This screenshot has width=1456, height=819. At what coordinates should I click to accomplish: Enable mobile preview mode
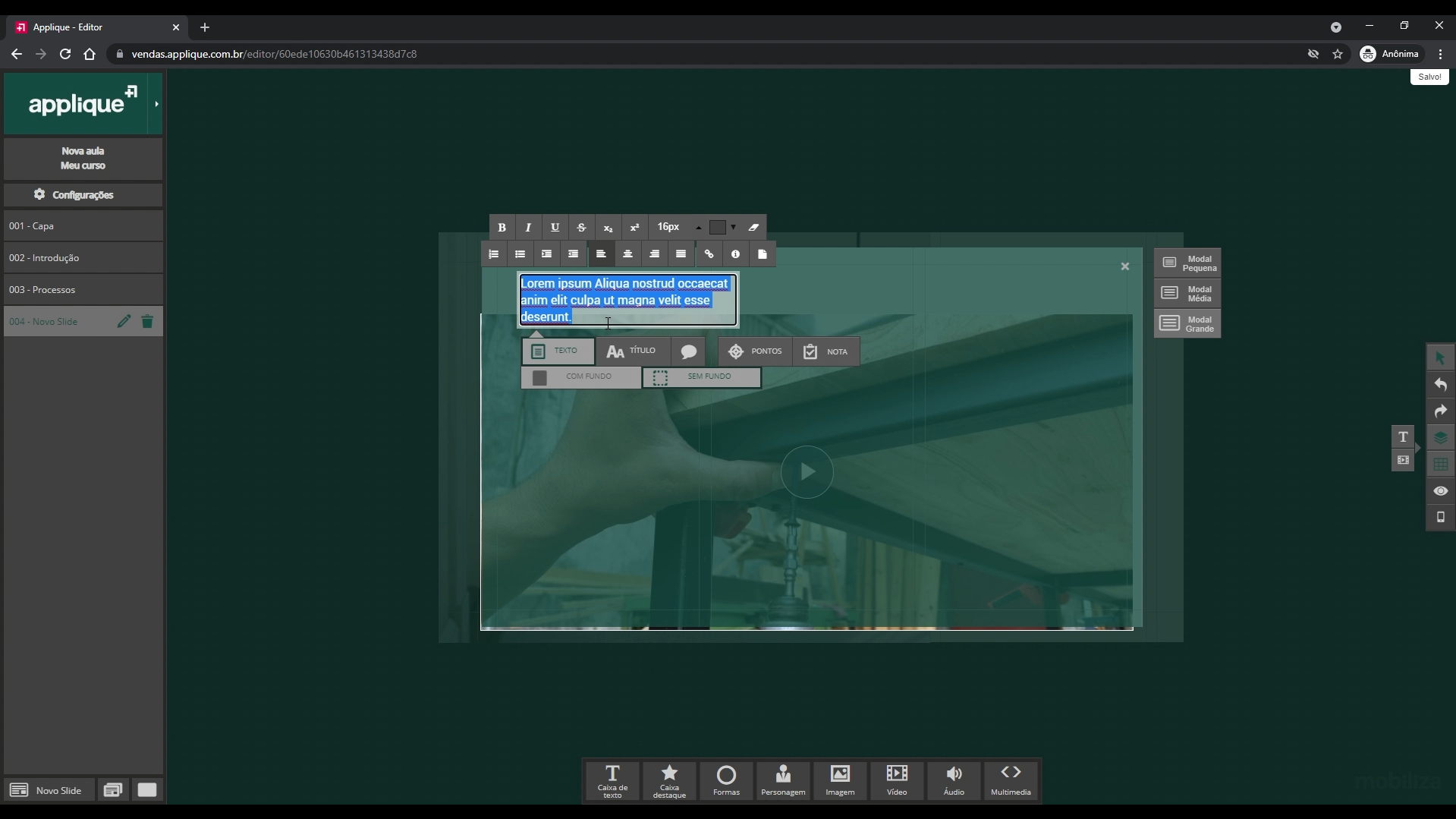click(x=1440, y=518)
